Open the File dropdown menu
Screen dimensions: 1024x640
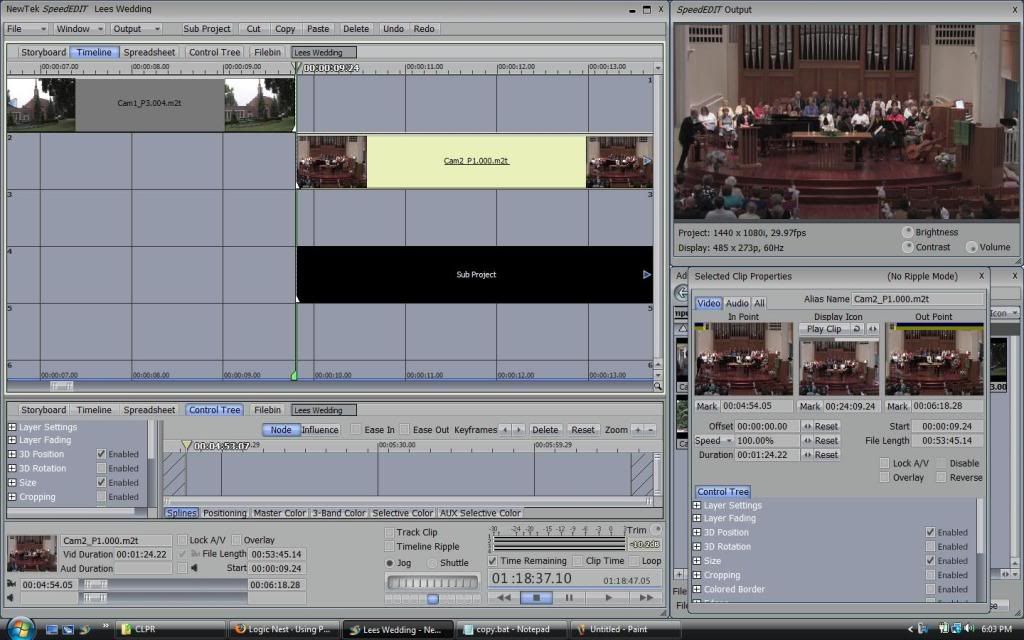[26, 29]
